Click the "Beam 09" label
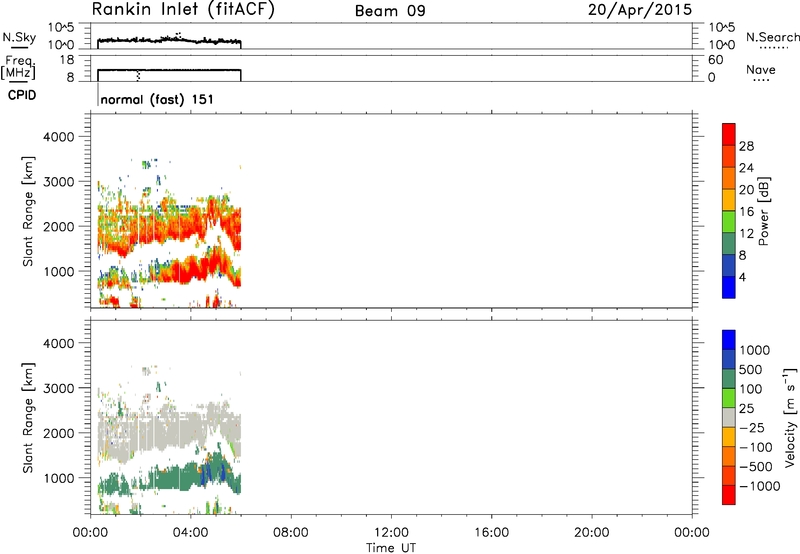This screenshot has width=800, height=554. click(x=390, y=11)
